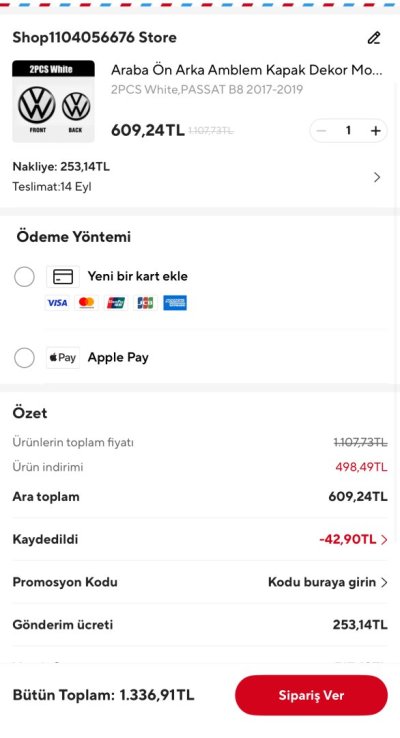Viewport: 400px width, 738px height.
Task: Click the Shop1104056676 Store name
Action: click(x=95, y=38)
